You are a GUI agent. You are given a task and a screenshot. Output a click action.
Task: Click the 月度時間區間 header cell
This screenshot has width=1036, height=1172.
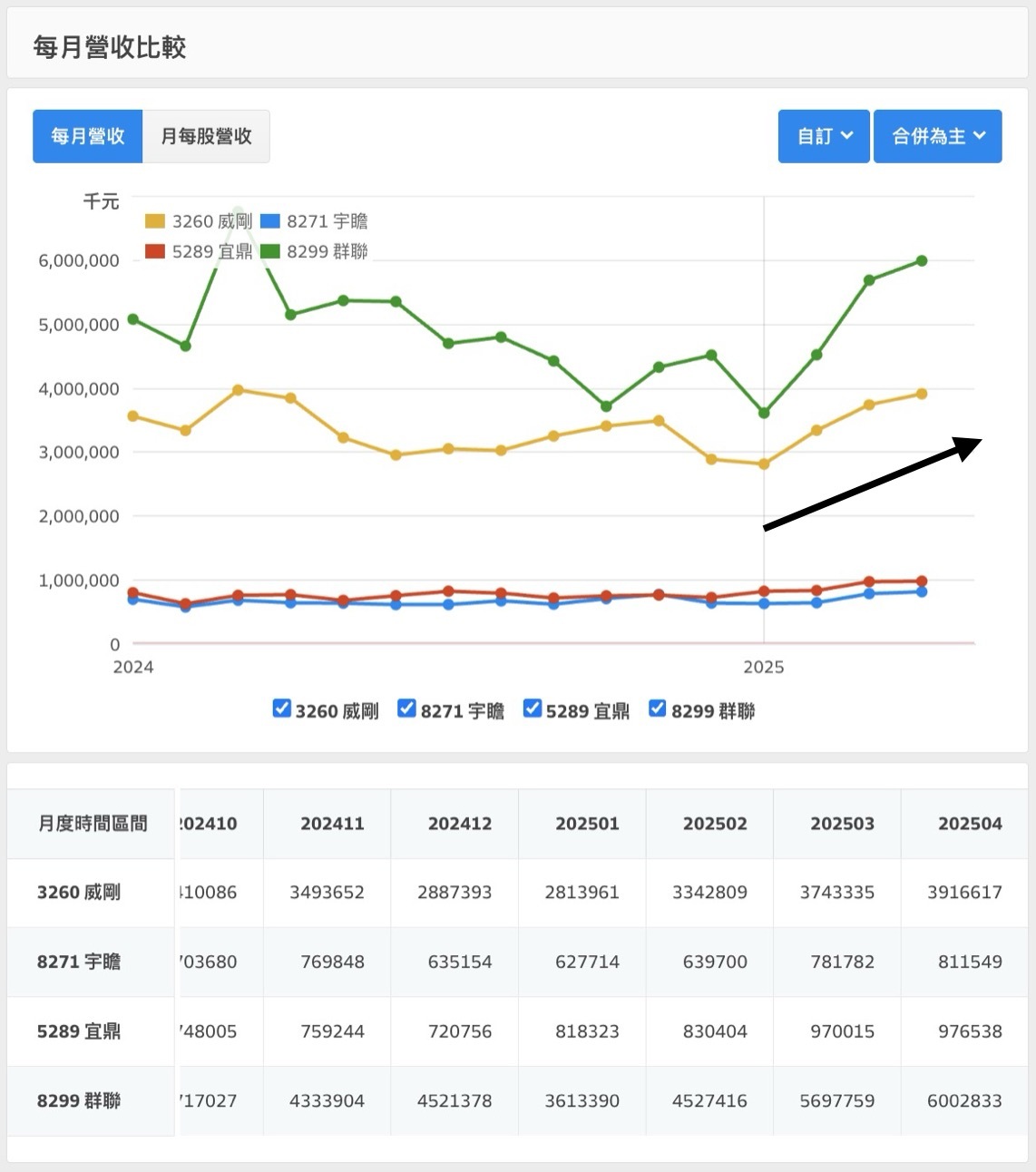(x=92, y=824)
